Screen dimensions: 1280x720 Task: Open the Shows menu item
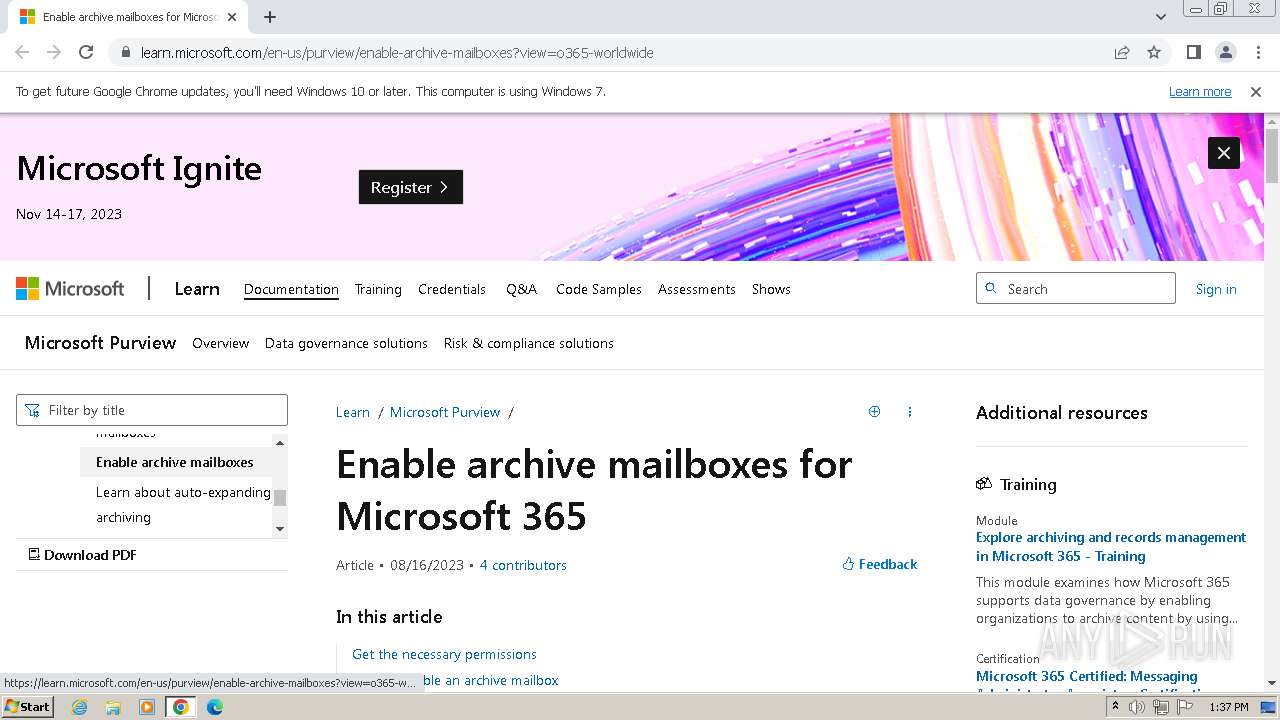[771, 289]
